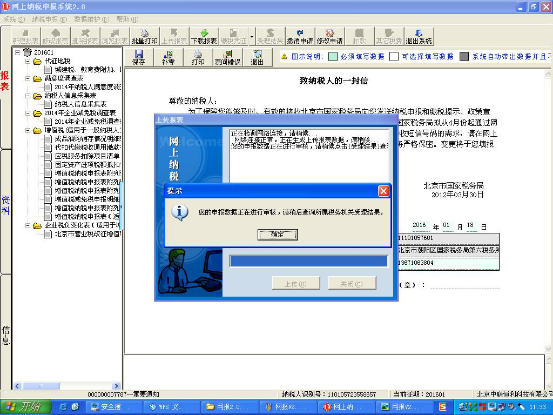Click the 201601 root node icon

pyautogui.click(x=27, y=52)
